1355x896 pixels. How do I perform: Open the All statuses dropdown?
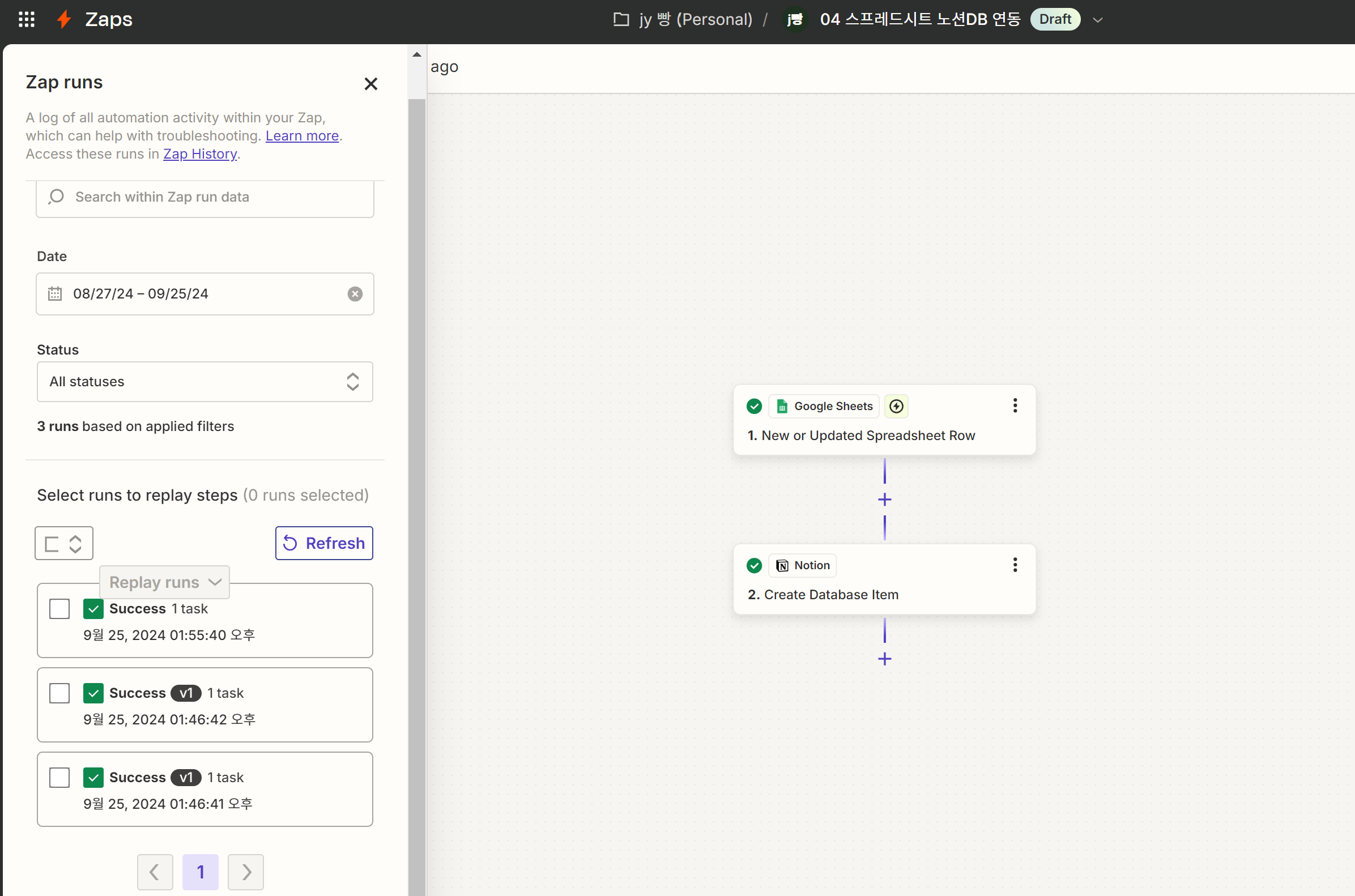click(204, 382)
